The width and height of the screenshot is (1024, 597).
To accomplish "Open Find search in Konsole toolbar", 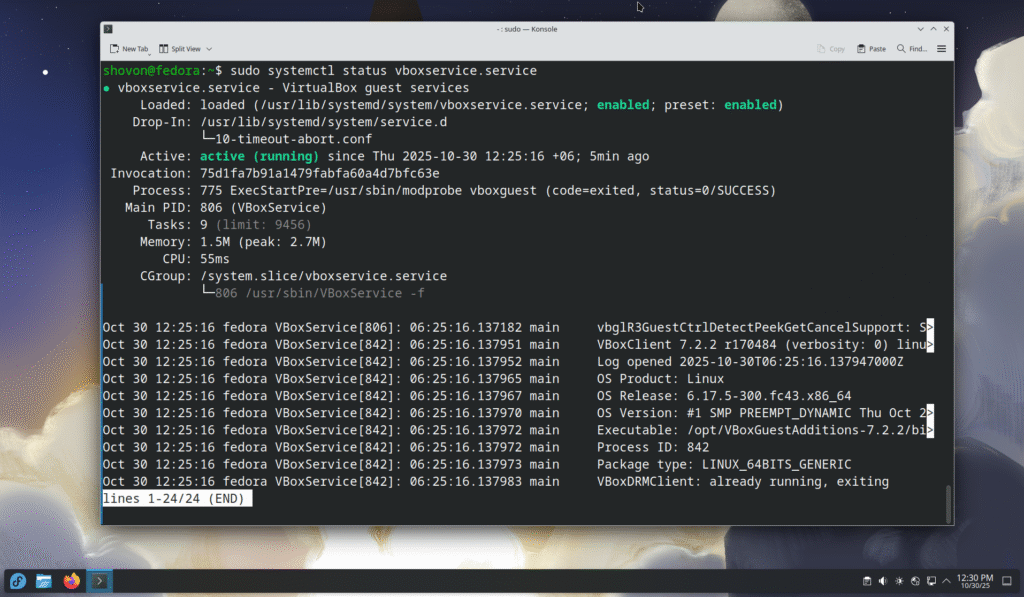I will tap(914, 48).
